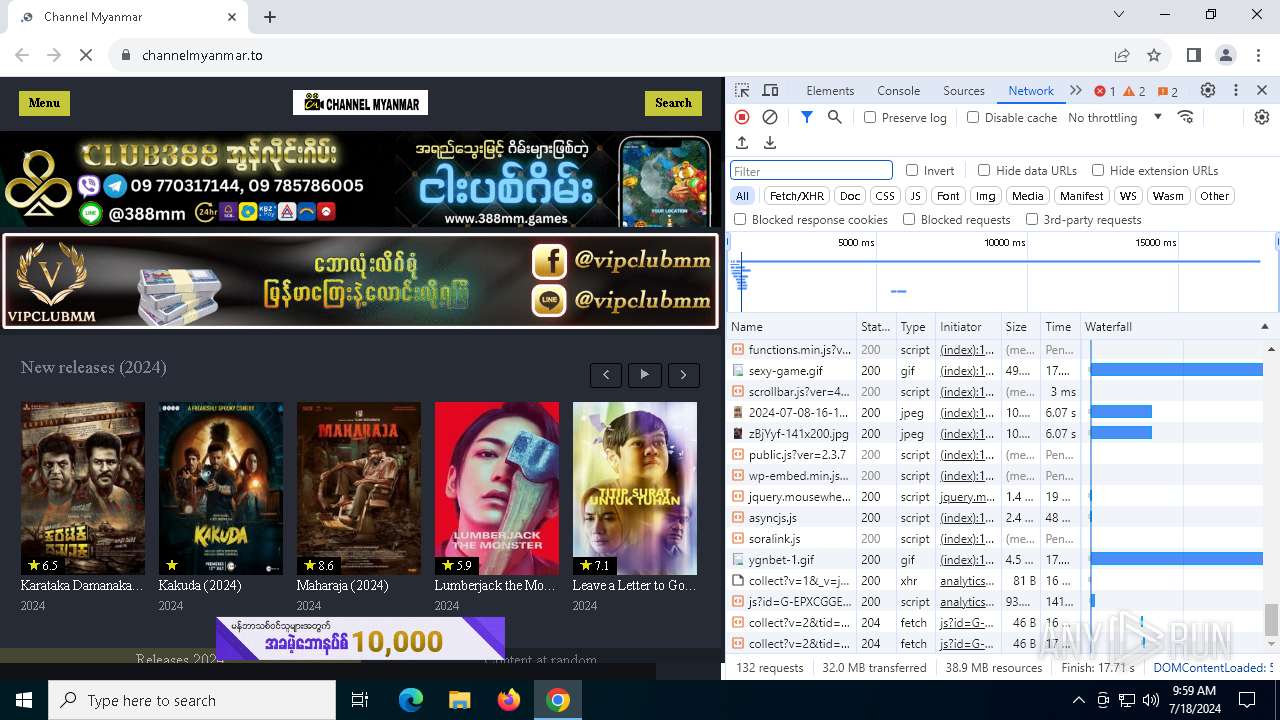Toggle the network filter funnel icon
The image size is (1280, 720).
[807, 117]
